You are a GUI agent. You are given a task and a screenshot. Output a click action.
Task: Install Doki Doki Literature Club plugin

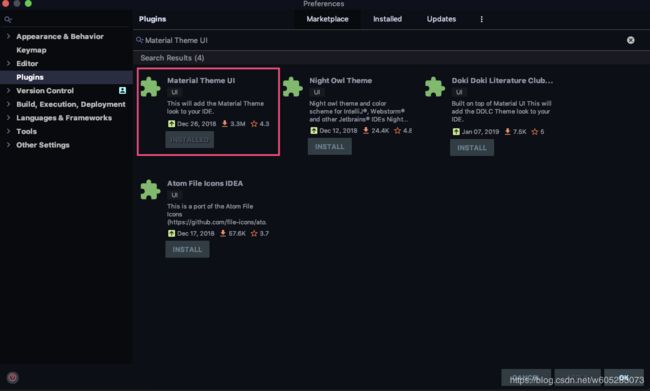tap(472, 148)
